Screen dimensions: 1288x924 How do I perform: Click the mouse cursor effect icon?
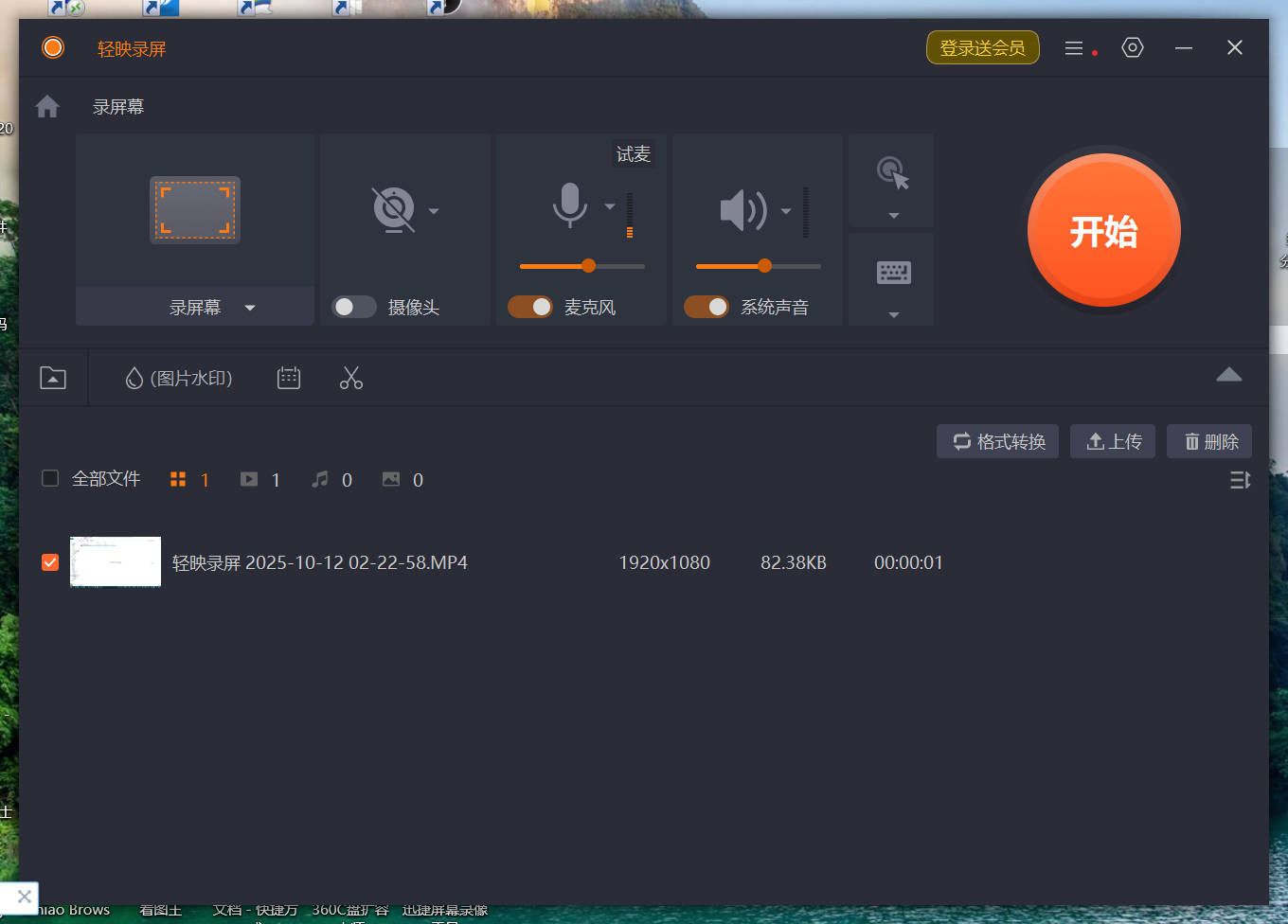[x=892, y=173]
